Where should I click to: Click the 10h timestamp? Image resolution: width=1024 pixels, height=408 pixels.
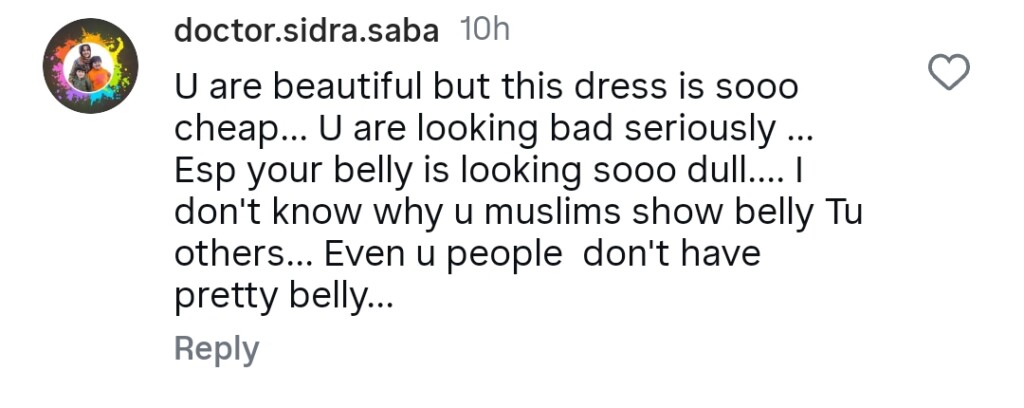484,31
